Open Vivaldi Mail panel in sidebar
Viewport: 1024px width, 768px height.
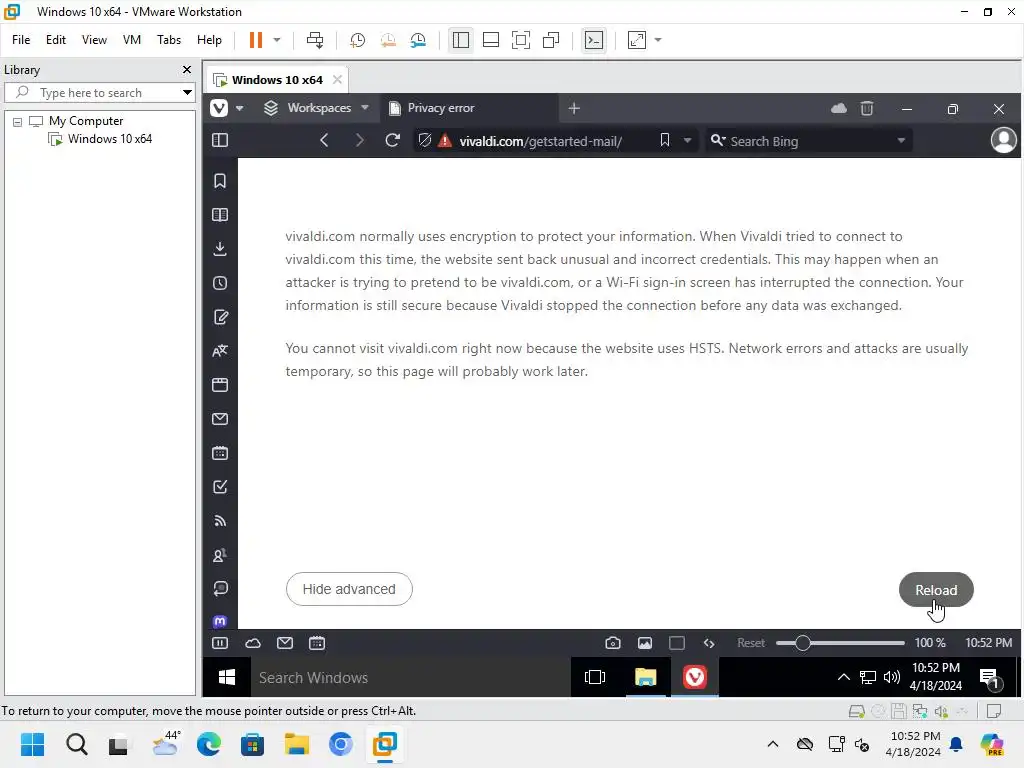click(220, 419)
